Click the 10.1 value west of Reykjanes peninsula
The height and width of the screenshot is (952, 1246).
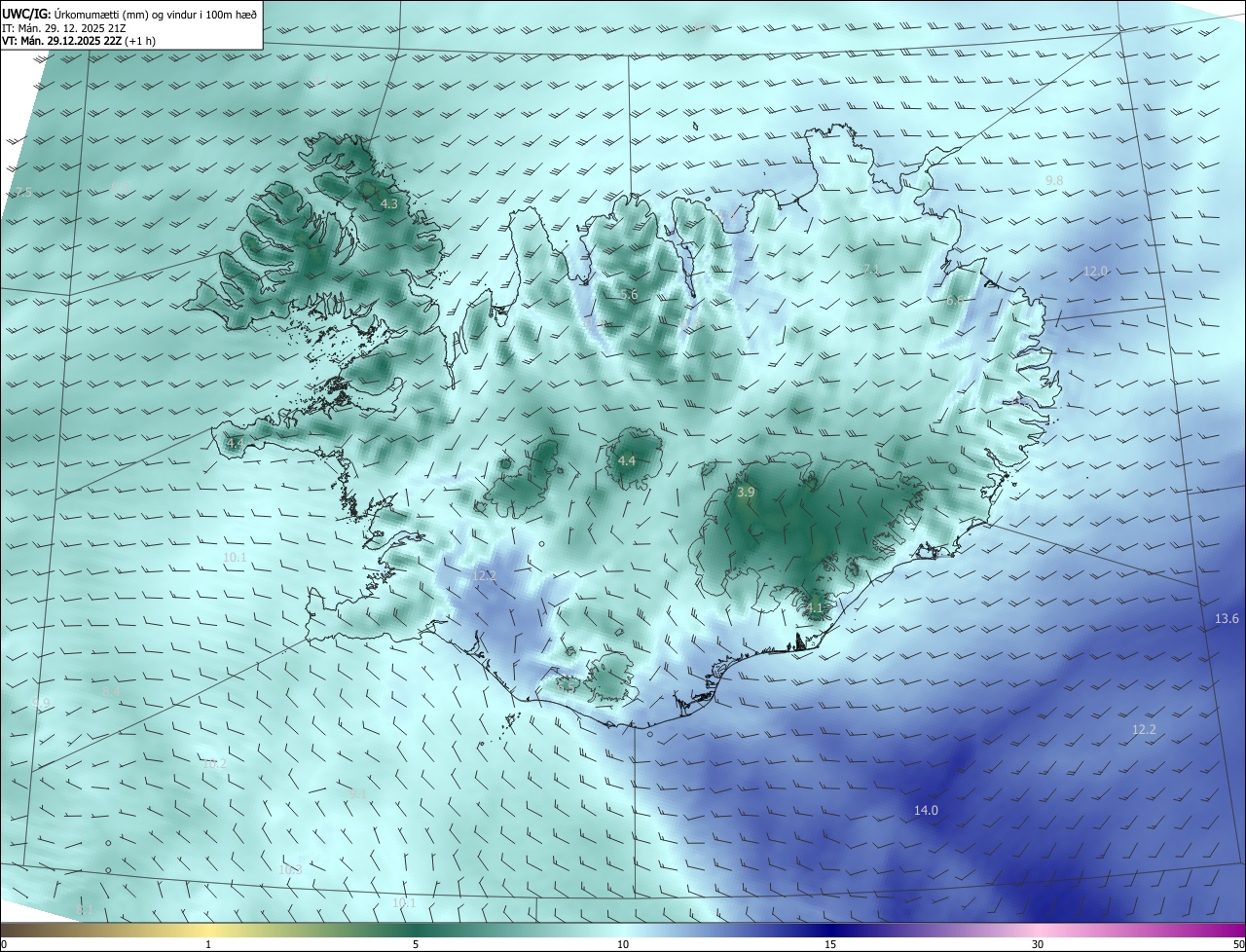235,558
